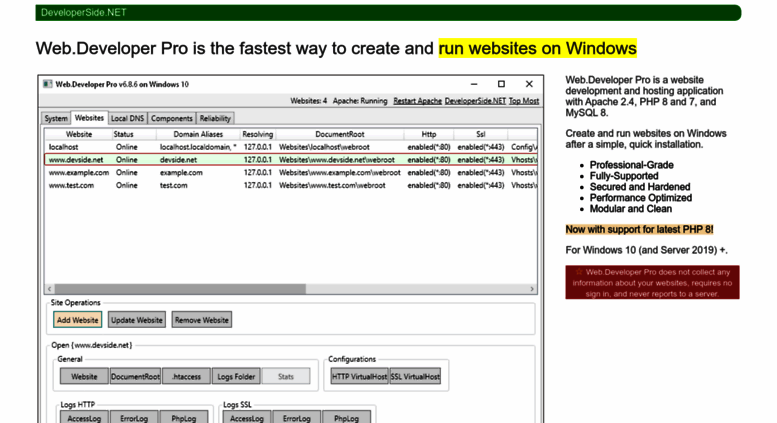This screenshot has width=777, height=423.
Task: Open the ErrorLog under Logs SSL
Action: 297,418
